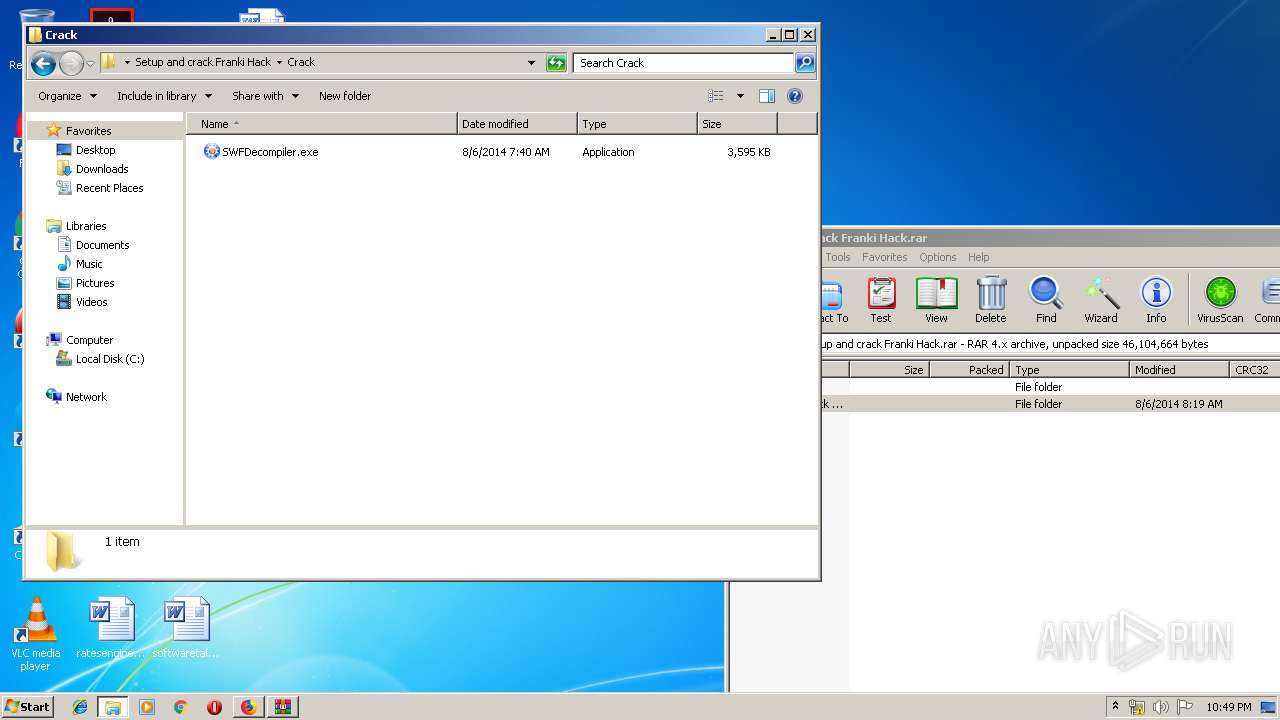
Task: Open Firefox from taskbar
Action: click(x=248, y=707)
